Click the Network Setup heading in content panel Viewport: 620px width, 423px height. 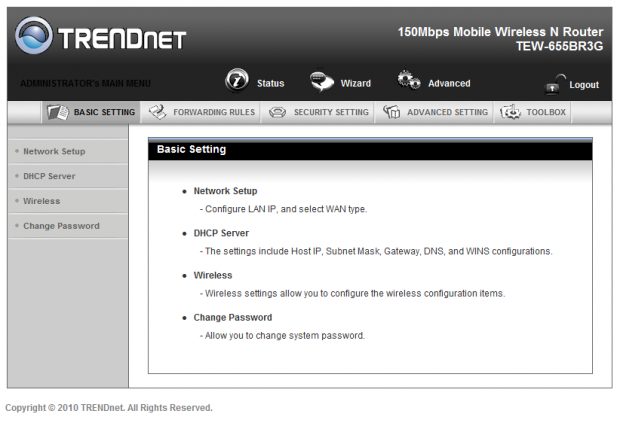click(x=225, y=191)
